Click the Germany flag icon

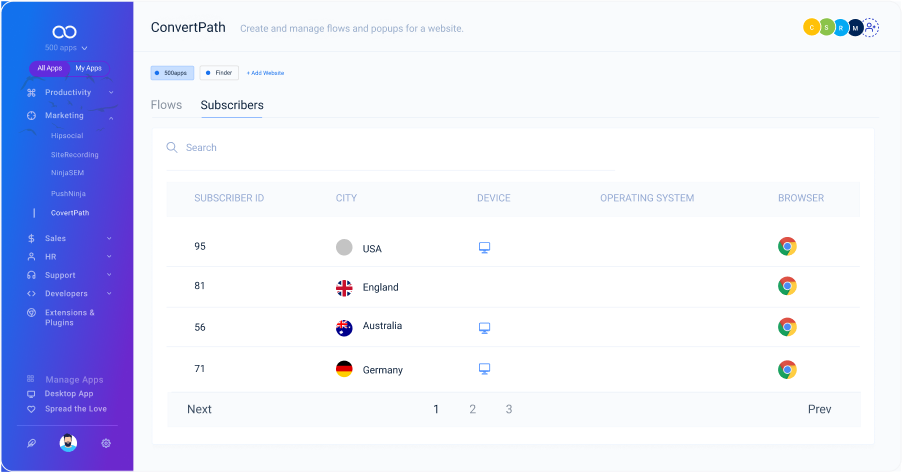pos(344,369)
